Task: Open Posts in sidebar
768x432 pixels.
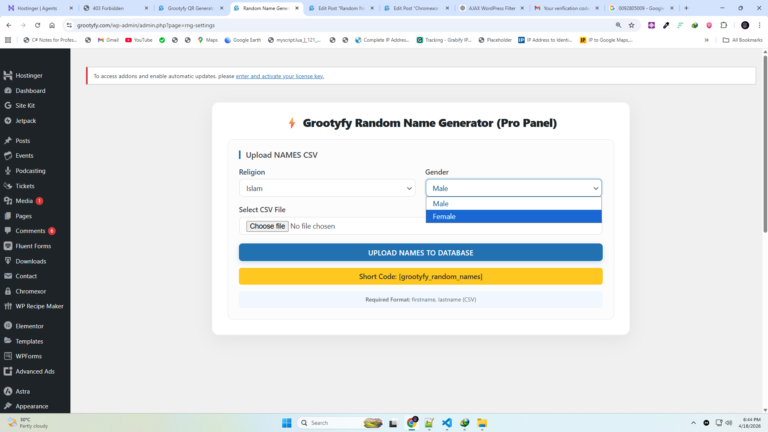Action: [x=23, y=141]
